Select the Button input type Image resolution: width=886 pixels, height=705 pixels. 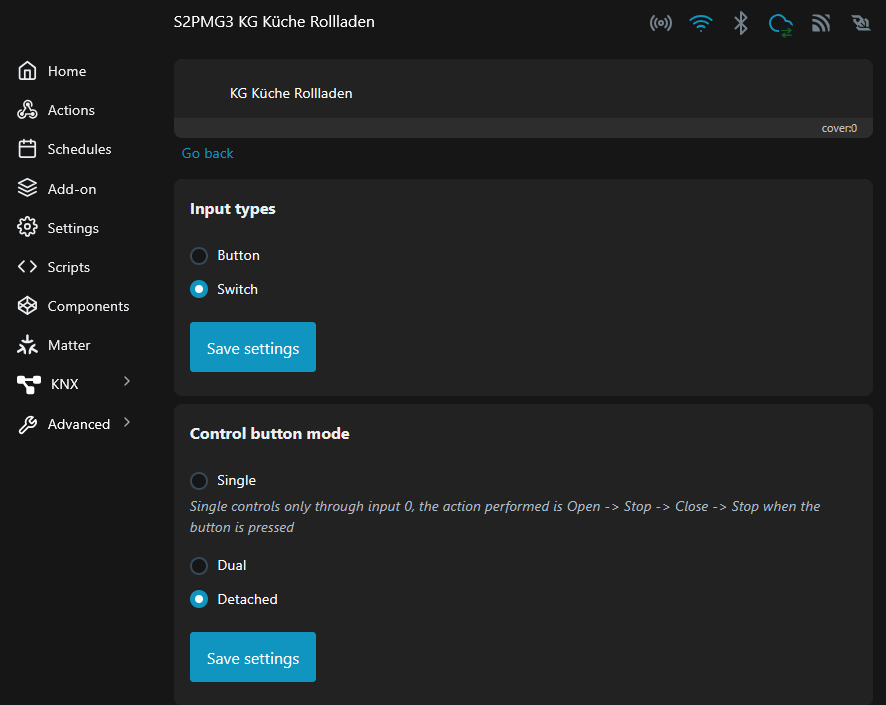[199, 255]
